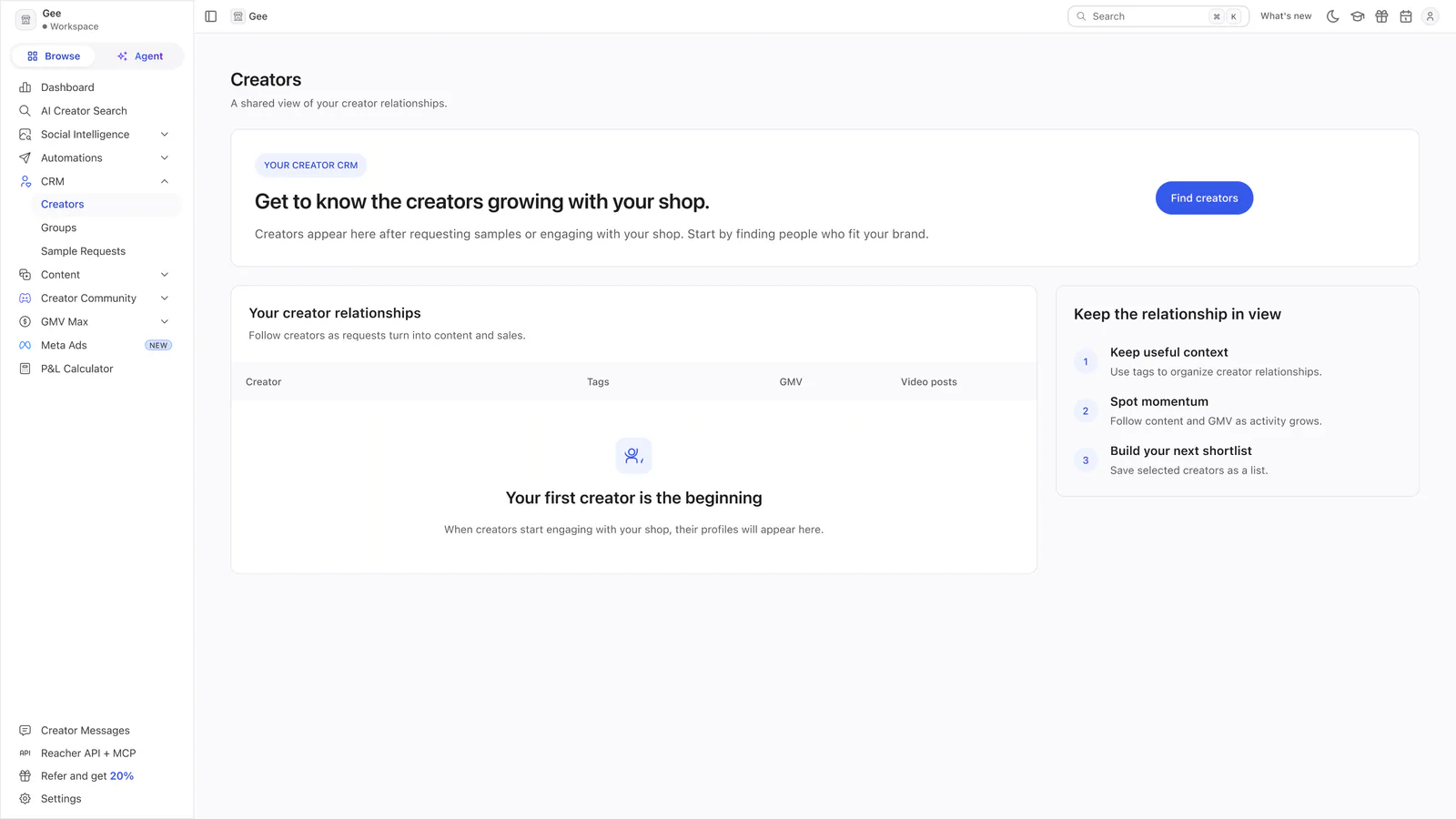
Task: Click the Gee breadcrumb shop icon
Action: 238,16
